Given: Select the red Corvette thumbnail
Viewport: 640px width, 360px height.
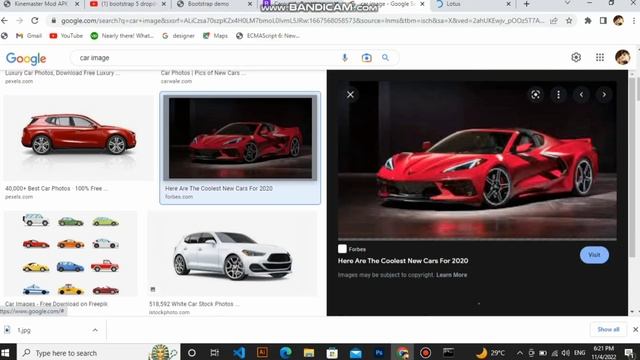Looking at the screenshot, I should click(240, 138).
